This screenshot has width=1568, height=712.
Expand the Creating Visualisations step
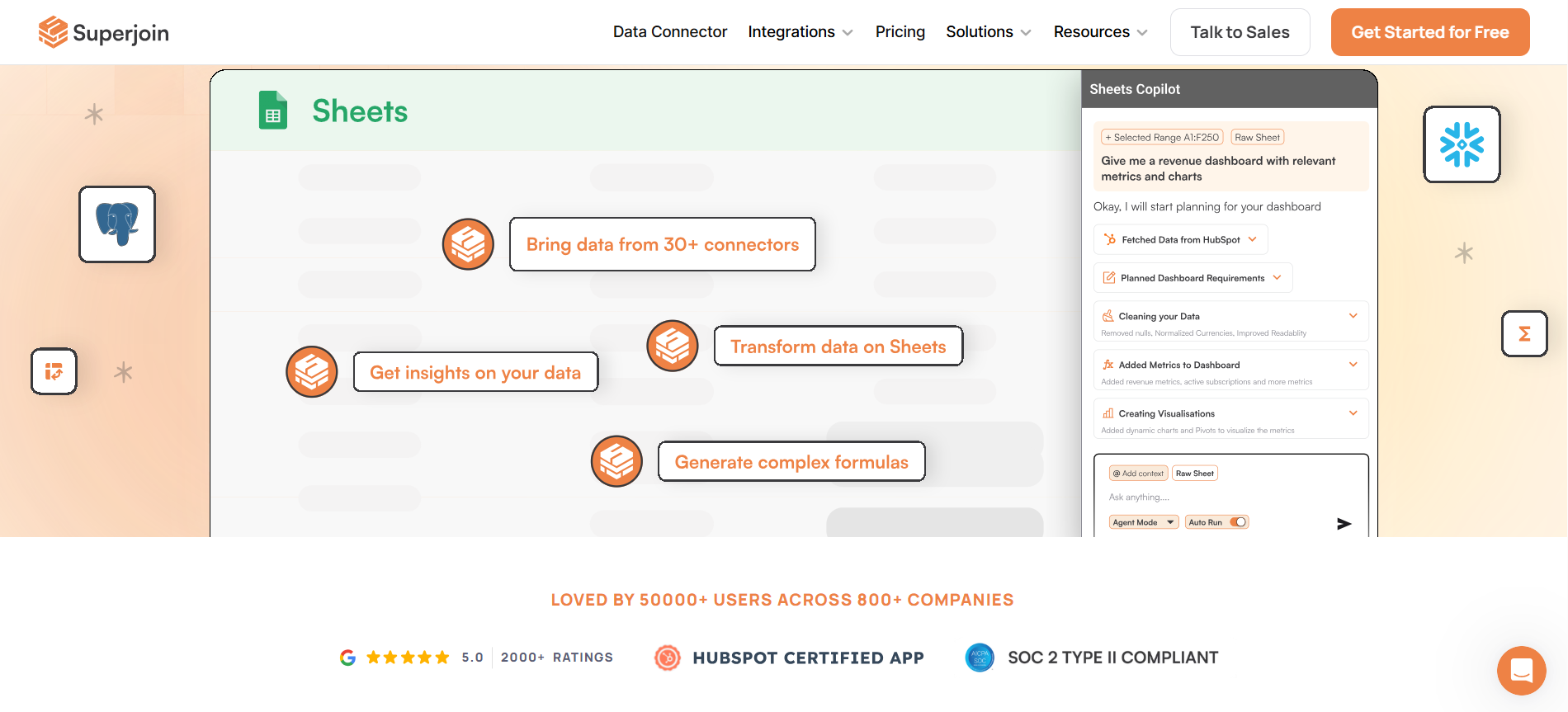point(1353,413)
